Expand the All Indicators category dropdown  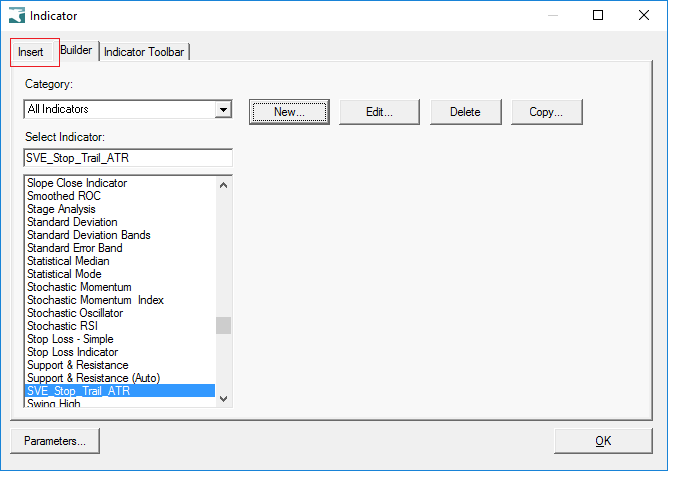[223, 109]
